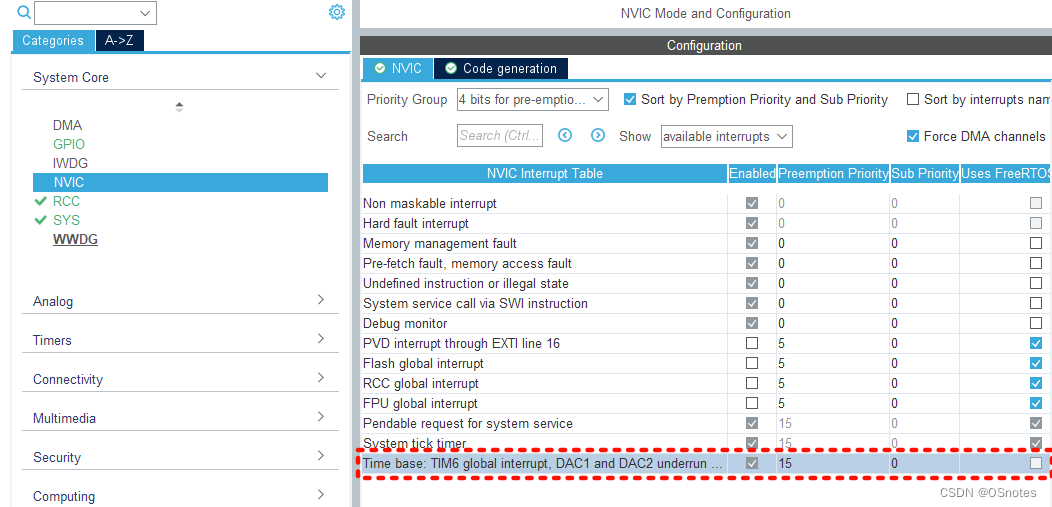1052x507 pixels.
Task: Toggle Uses FreeRTOS for PVD interrupt
Action: pyautogui.click(x=1036, y=343)
